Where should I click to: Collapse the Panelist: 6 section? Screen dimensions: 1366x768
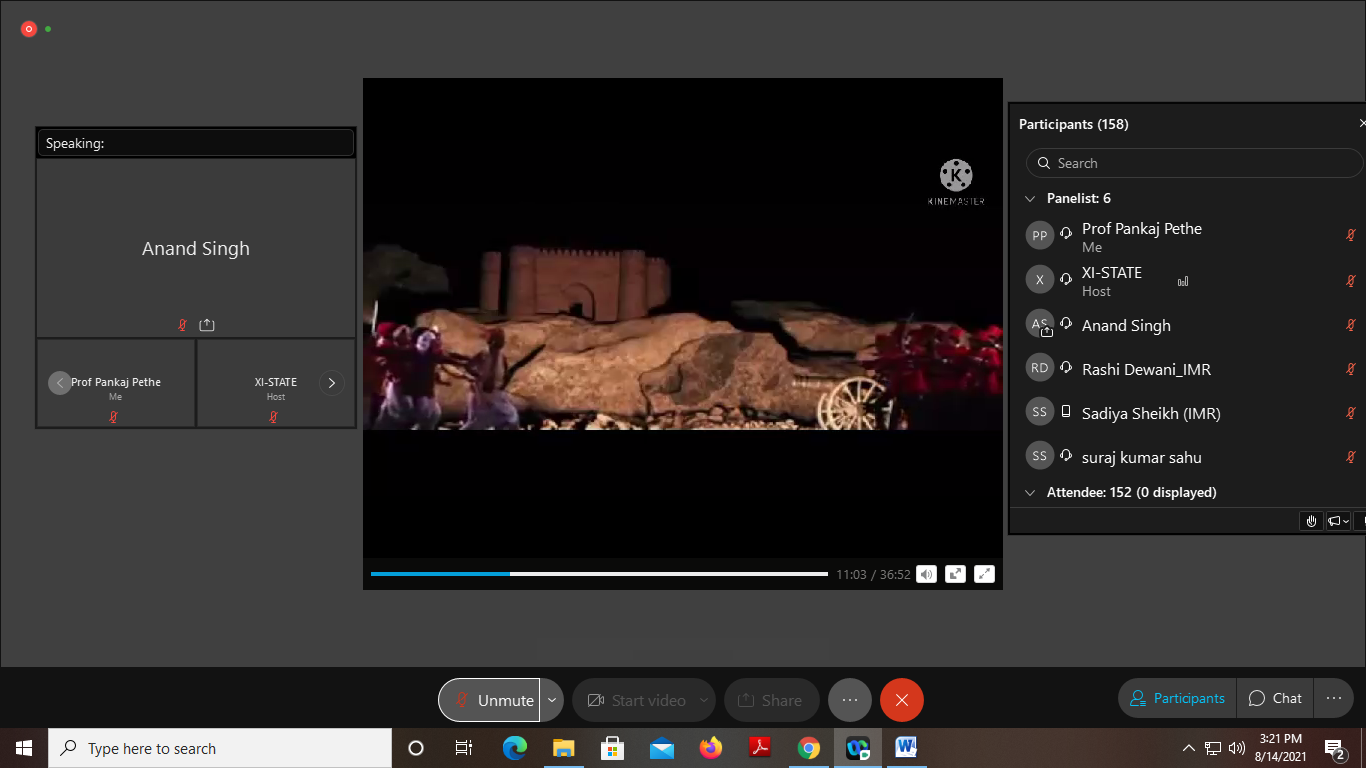[1030, 199]
